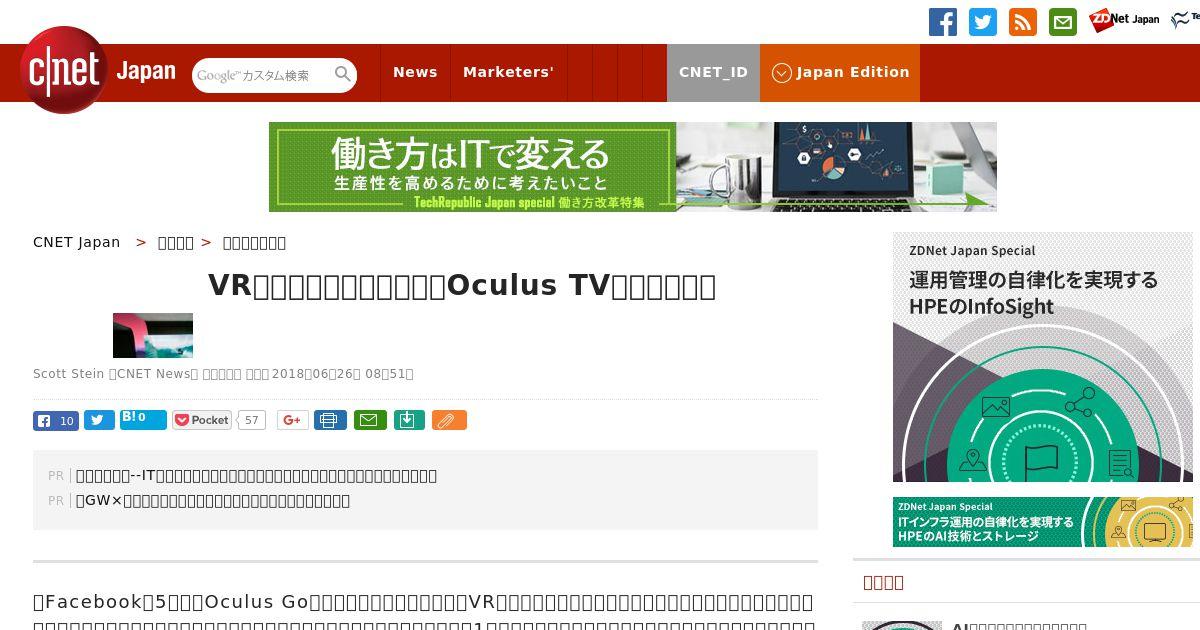Click the article headline mentioning Oculus TV
This screenshot has width=1200, height=630.
point(462,285)
